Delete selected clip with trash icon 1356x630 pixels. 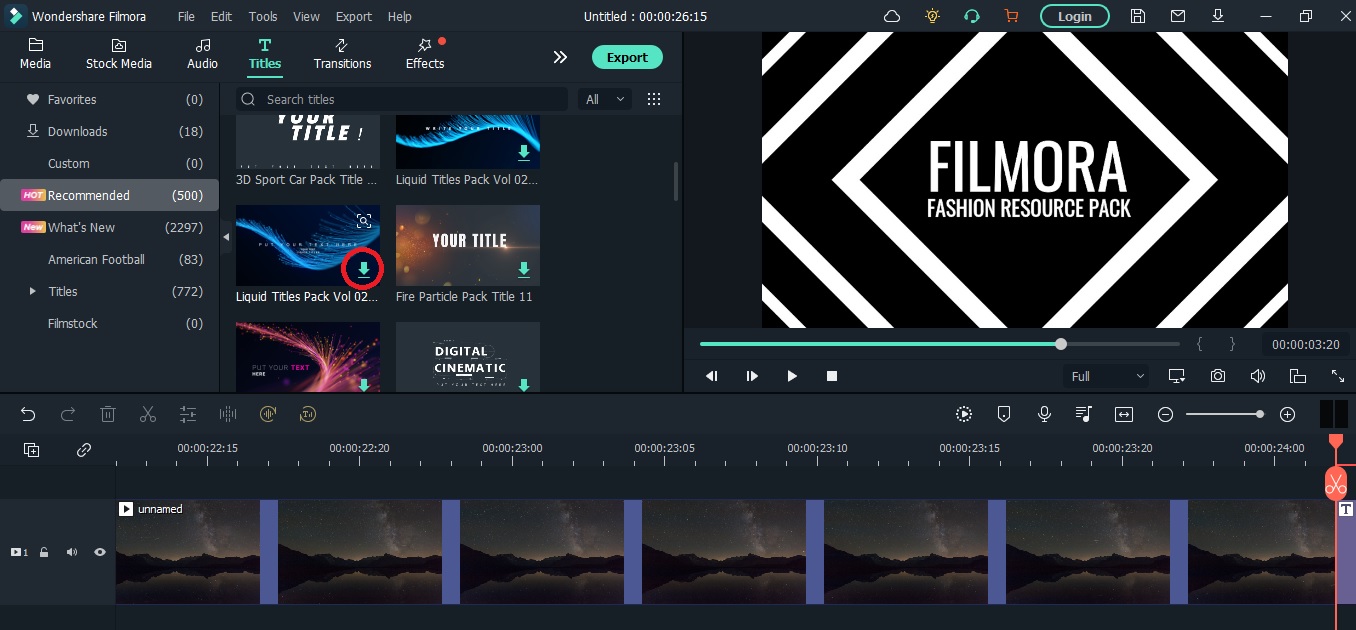pyautogui.click(x=108, y=414)
